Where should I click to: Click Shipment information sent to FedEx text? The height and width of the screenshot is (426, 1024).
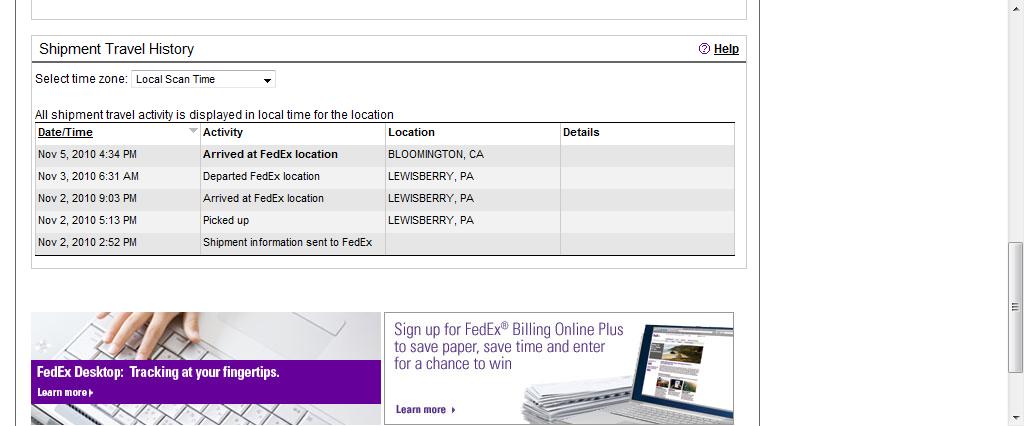point(287,242)
